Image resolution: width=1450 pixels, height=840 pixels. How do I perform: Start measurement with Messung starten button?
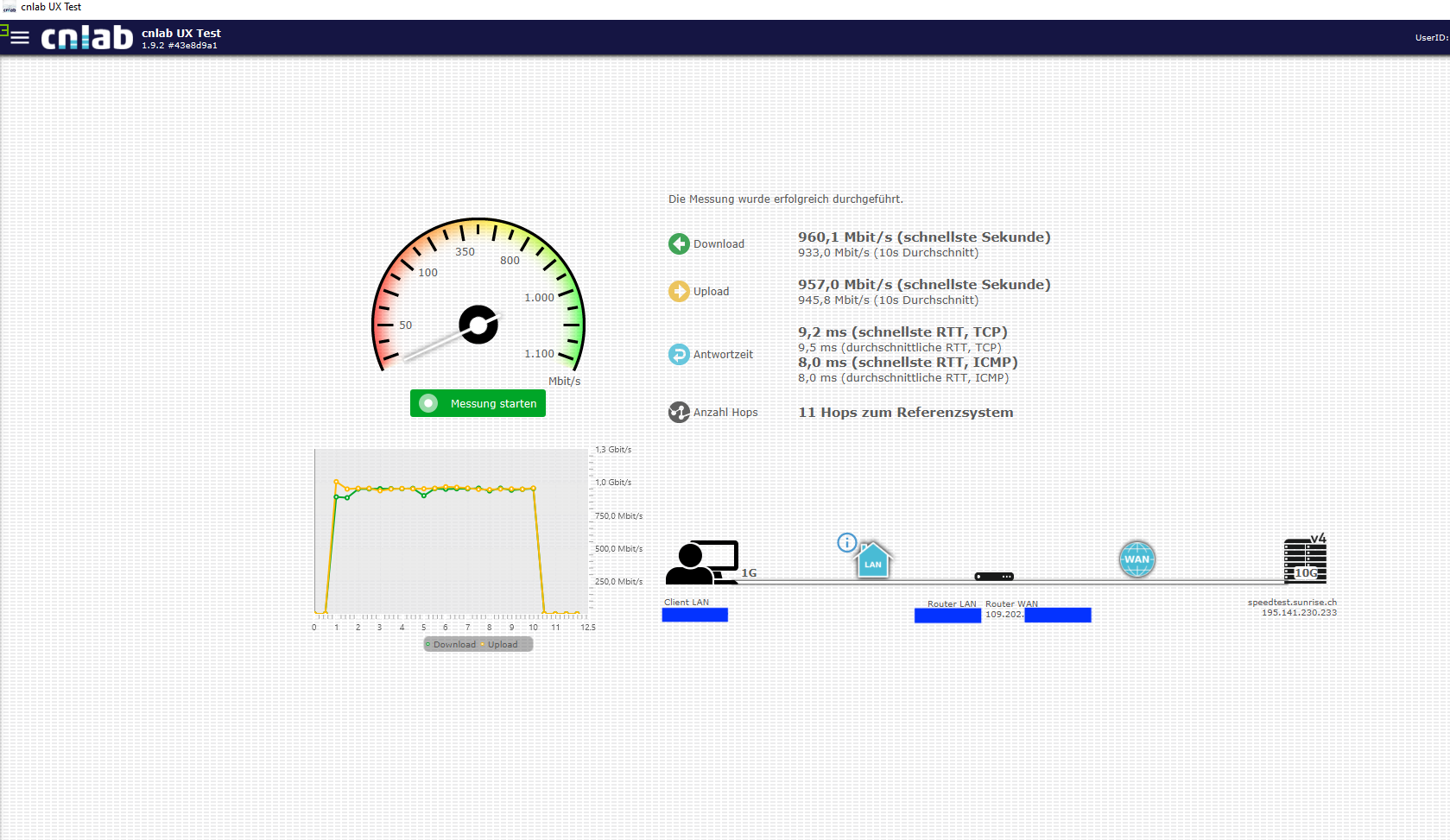(478, 403)
